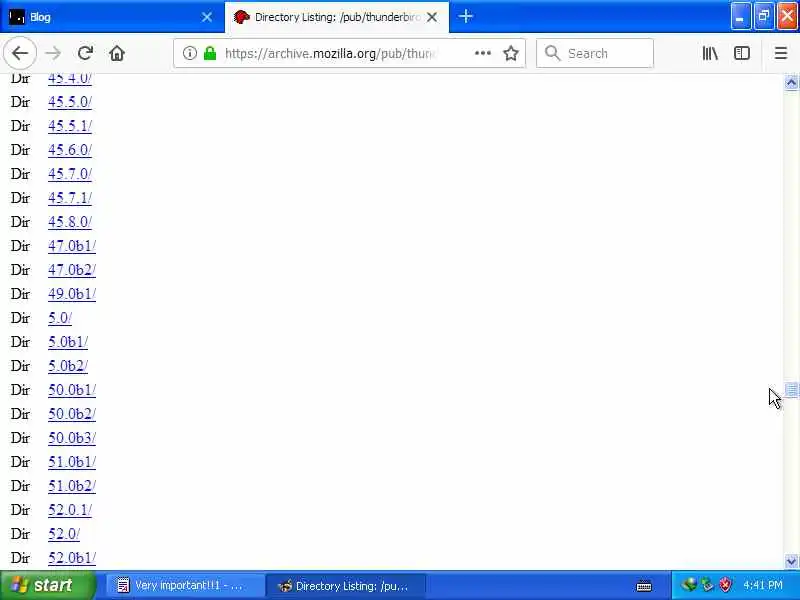The width and height of the screenshot is (800, 600).
Task: Click the vertical scrollbar thumb
Action: 791,390
